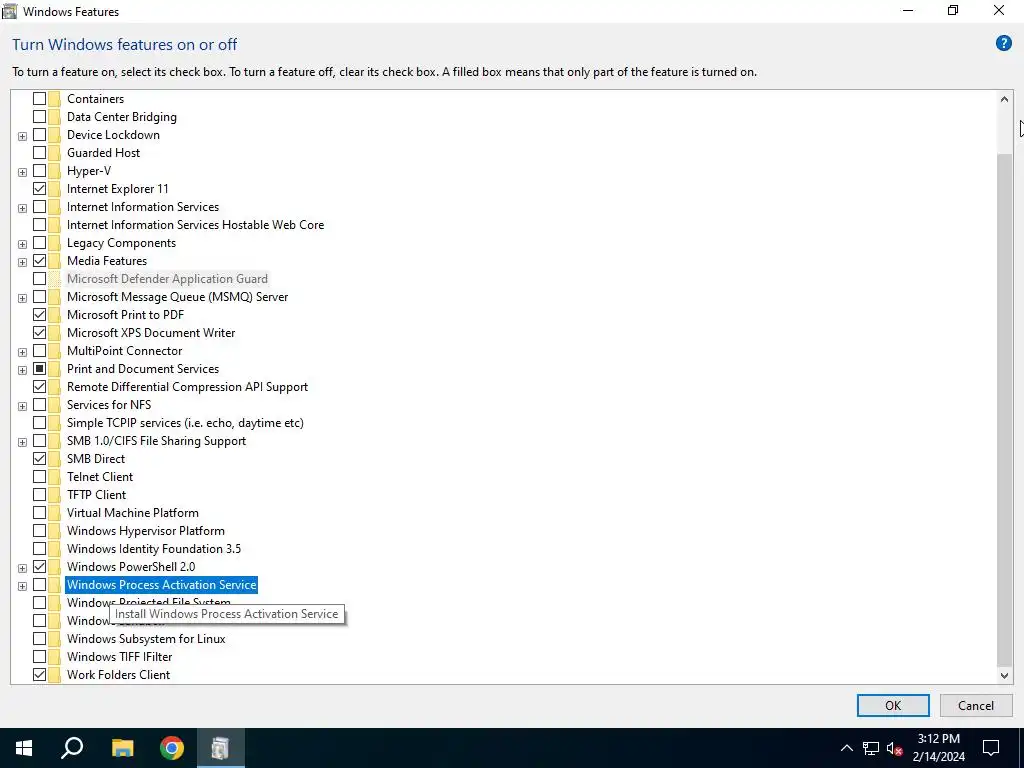Screen dimensions: 1024x768
Task: Uncheck Microsoft Print to PDF
Action: click(39, 315)
